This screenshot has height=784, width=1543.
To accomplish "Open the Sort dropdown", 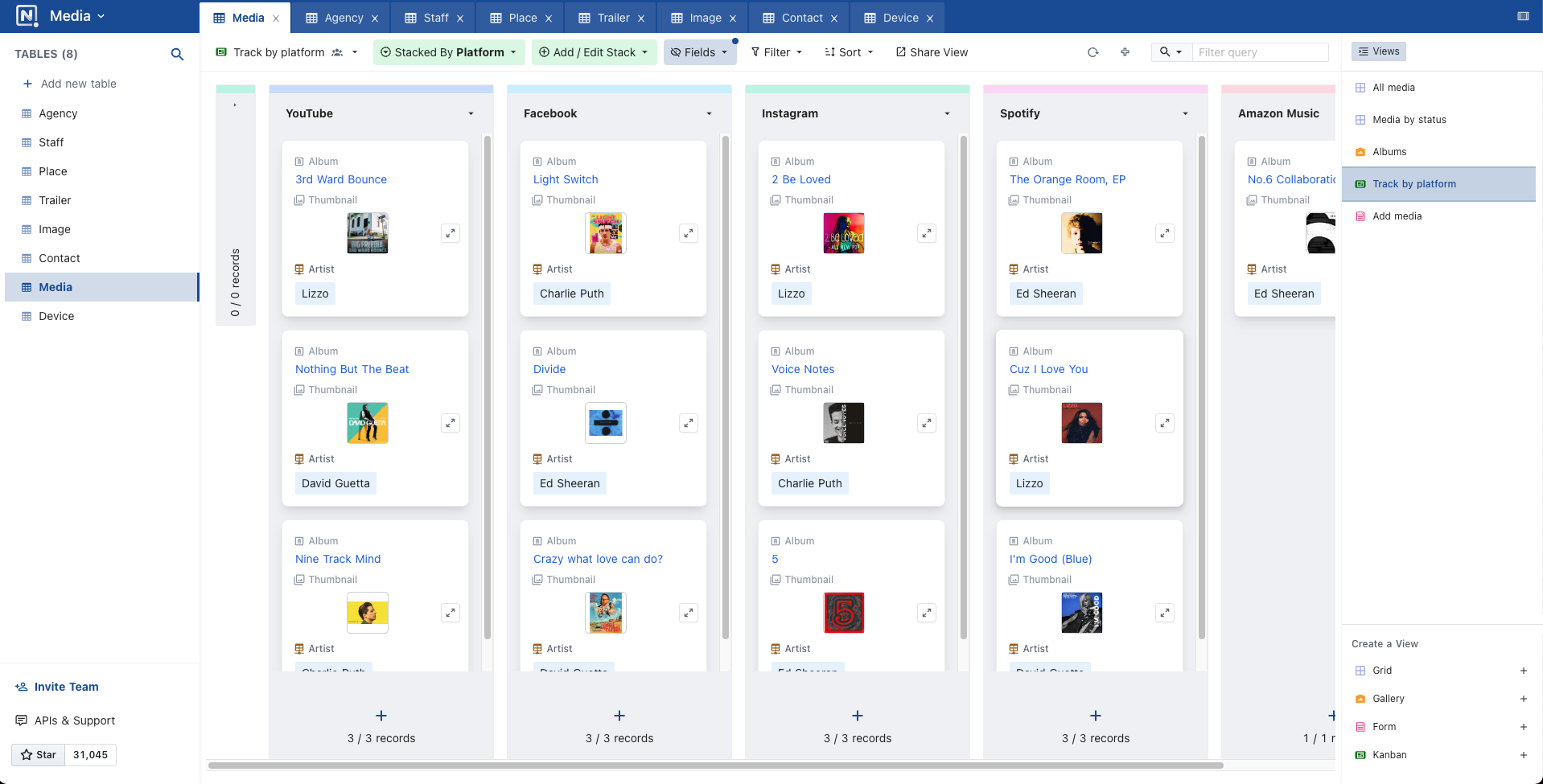I will 849,52.
